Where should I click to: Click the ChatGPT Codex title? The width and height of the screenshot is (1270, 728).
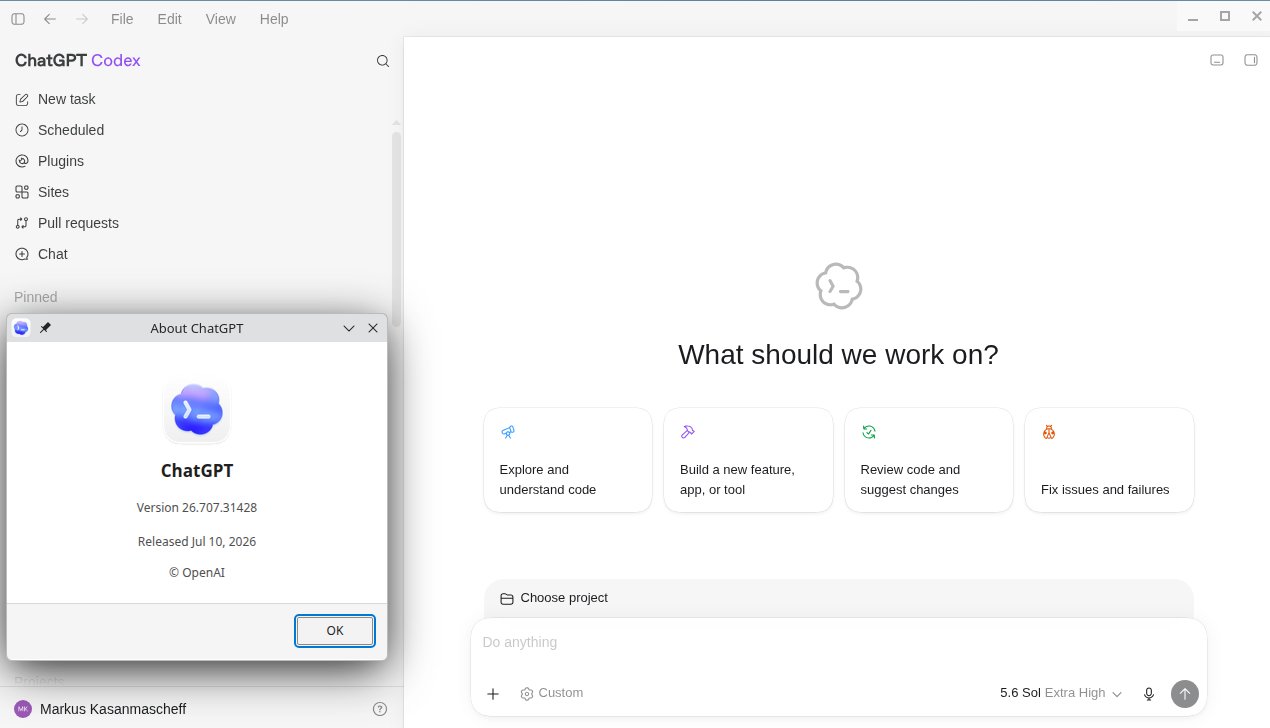pos(78,60)
